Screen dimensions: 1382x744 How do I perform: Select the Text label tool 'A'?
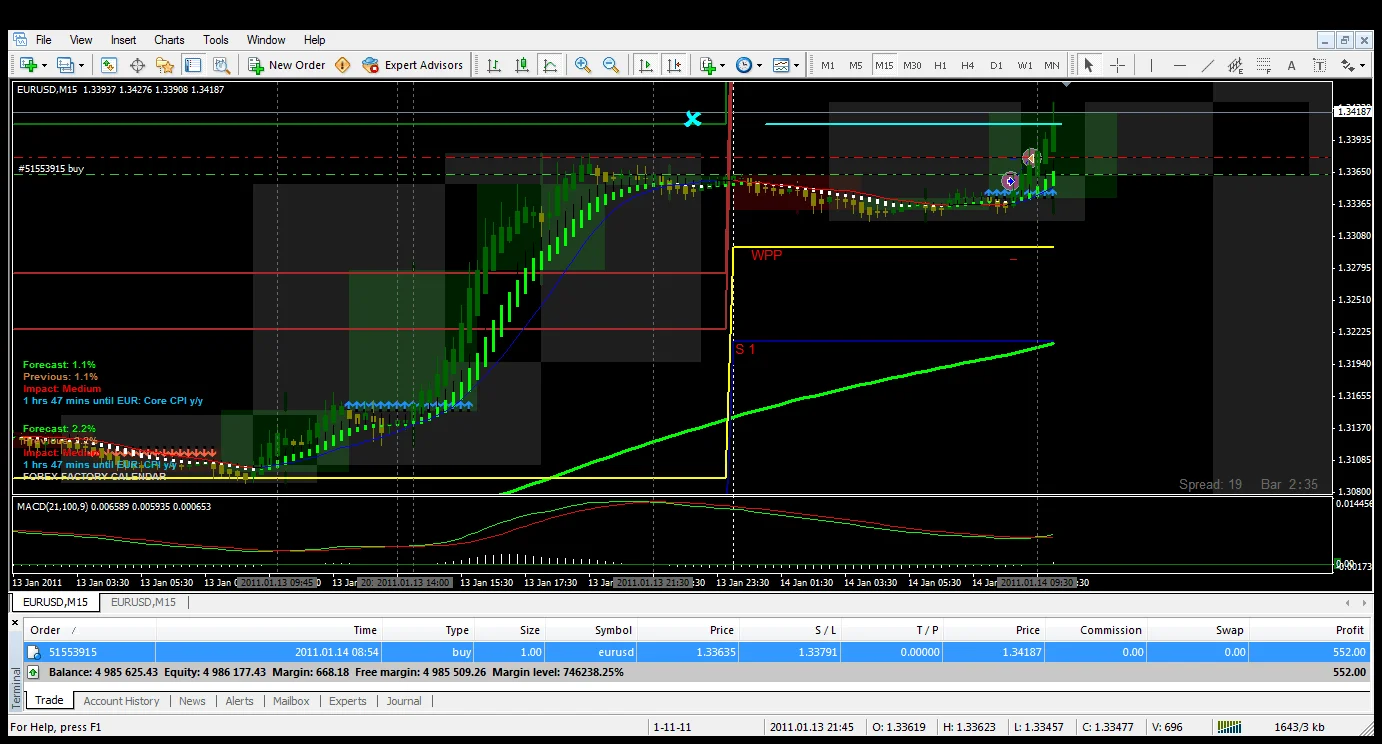[x=1291, y=65]
